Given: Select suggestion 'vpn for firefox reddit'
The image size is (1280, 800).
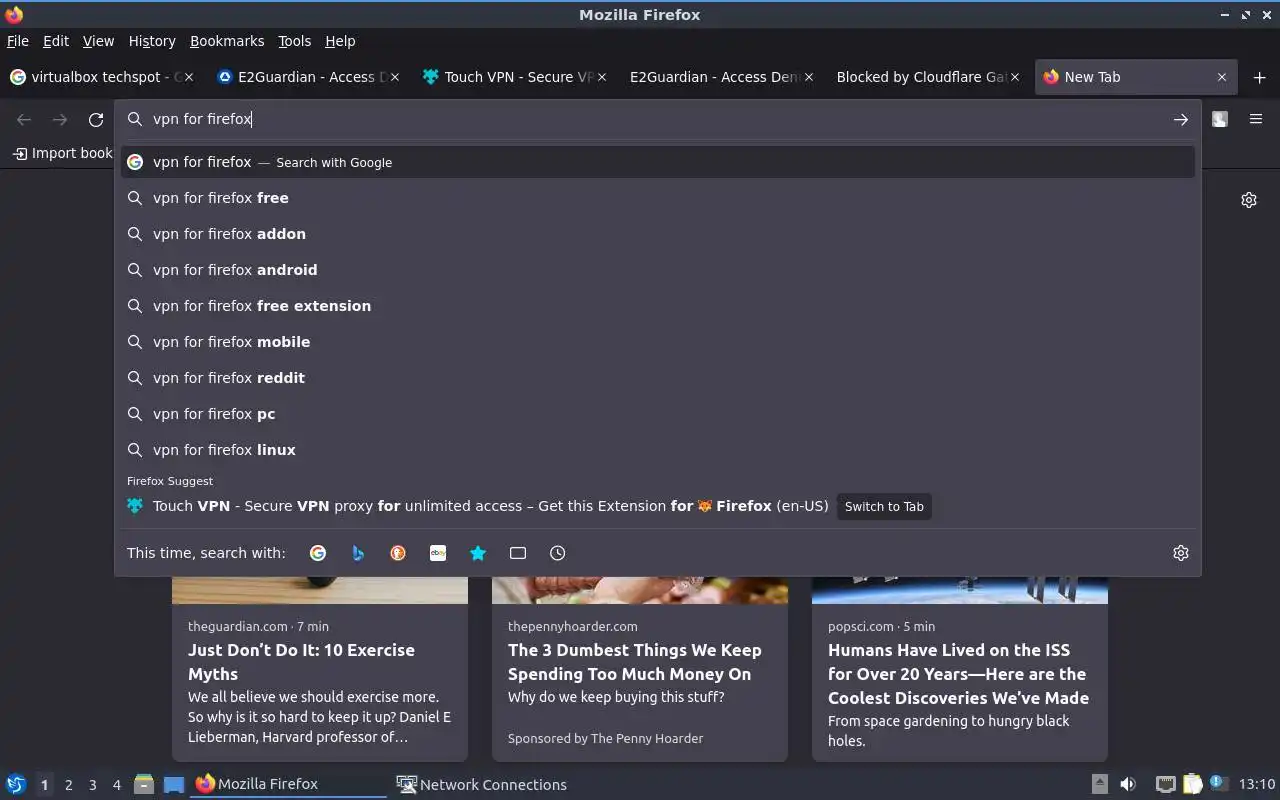Looking at the screenshot, I should [x=658, y=378].
